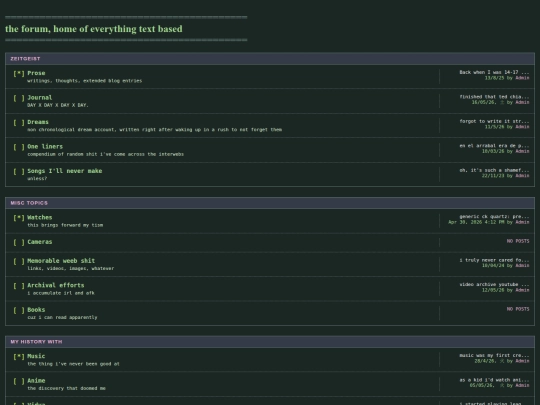
Task: Open the Prose forum
Action: pos(36,73)
